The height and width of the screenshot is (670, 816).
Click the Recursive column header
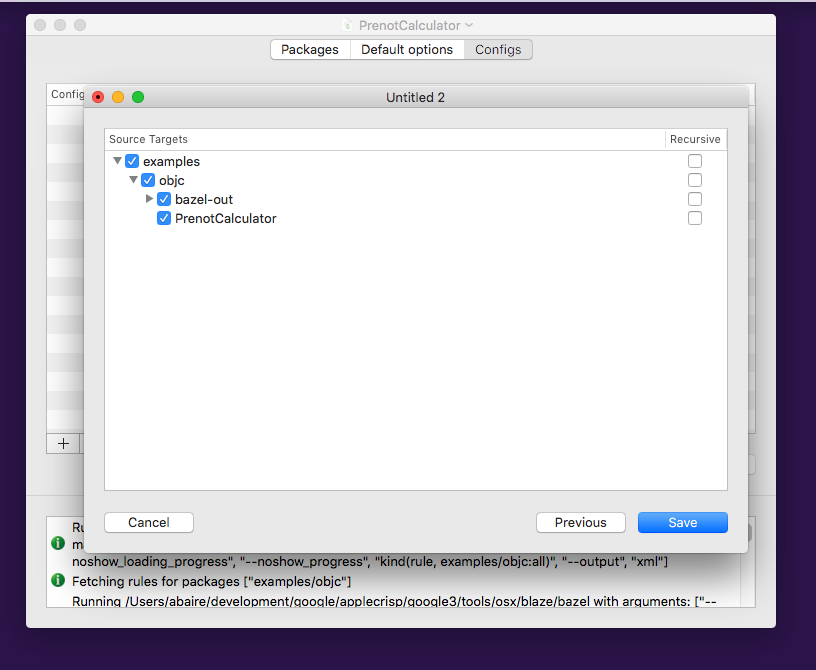[695, 139]
